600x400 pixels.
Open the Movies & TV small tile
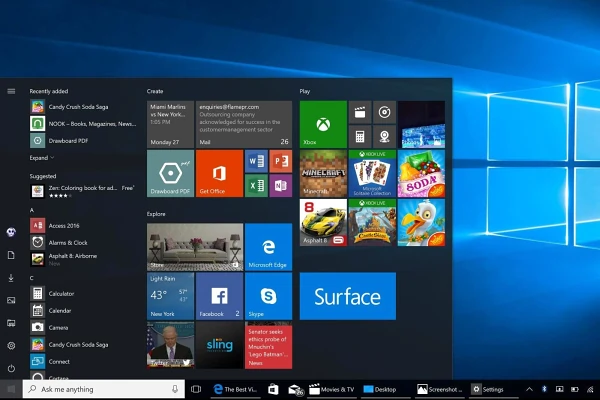(x=360, y=112)
